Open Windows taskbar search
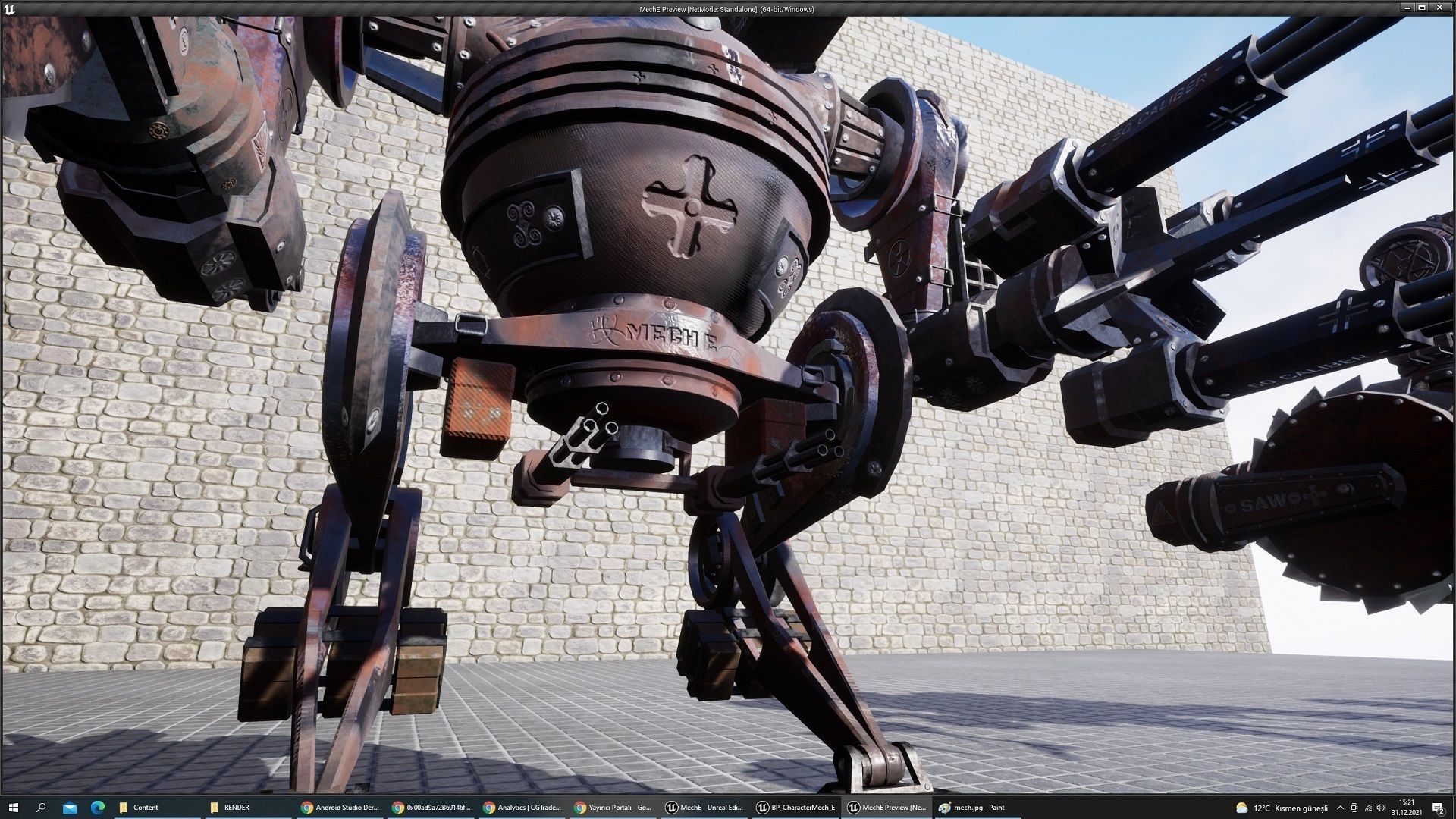 tap(41, 807)
